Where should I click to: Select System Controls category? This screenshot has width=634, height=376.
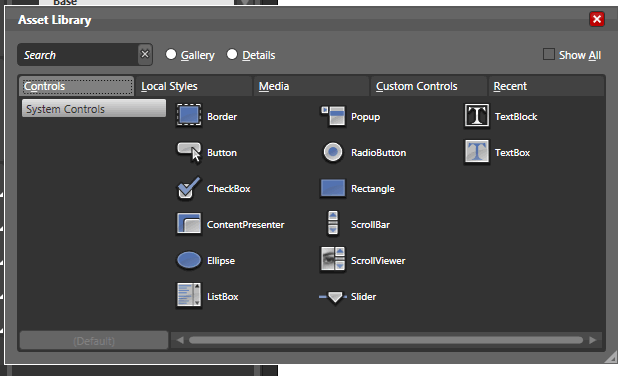coord(94,108)
